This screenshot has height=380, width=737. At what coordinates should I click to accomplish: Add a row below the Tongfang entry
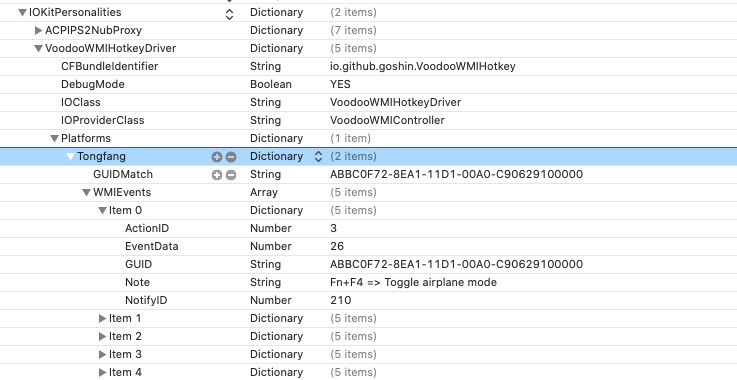pyautogui.click(x=216, y=157)
